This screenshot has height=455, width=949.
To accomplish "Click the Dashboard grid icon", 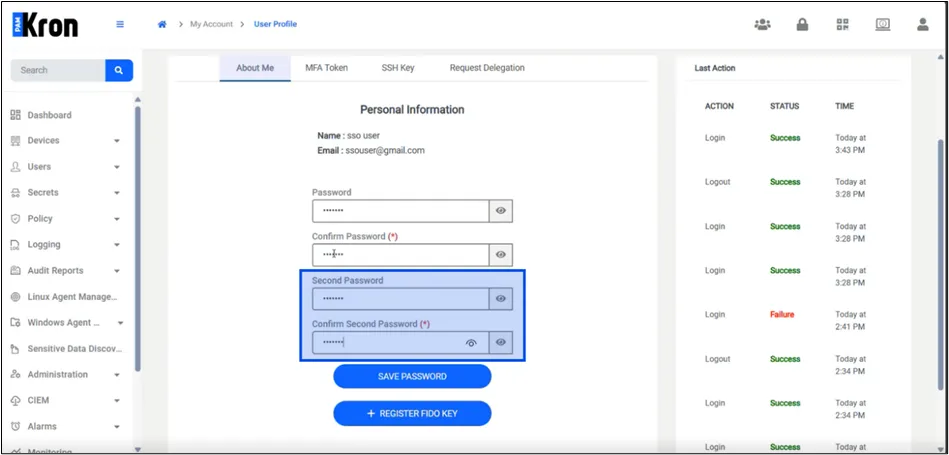I will pos(16,115).
